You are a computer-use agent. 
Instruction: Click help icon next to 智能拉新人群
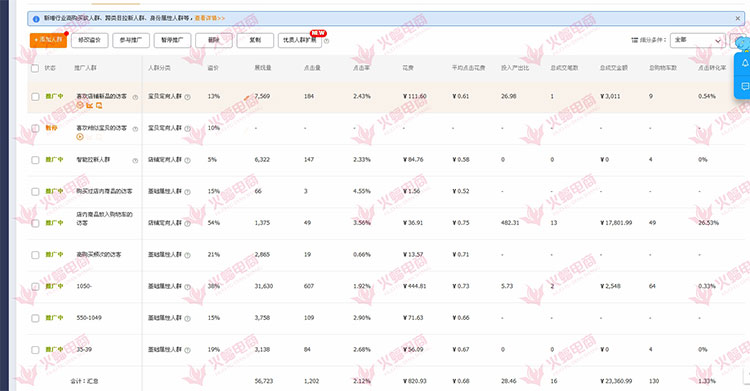(135, 160)
